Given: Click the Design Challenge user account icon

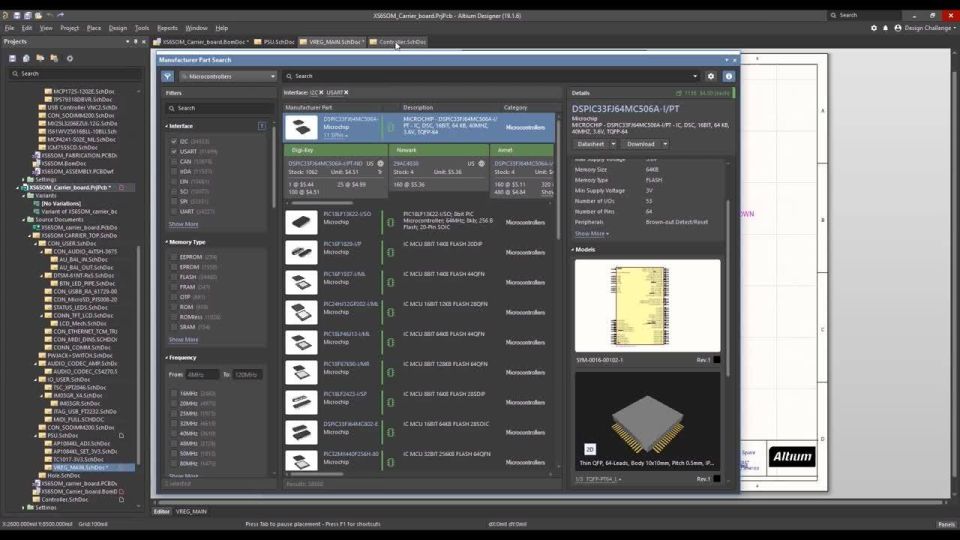Looking at the screenshot, I should (x=898, y=28).
